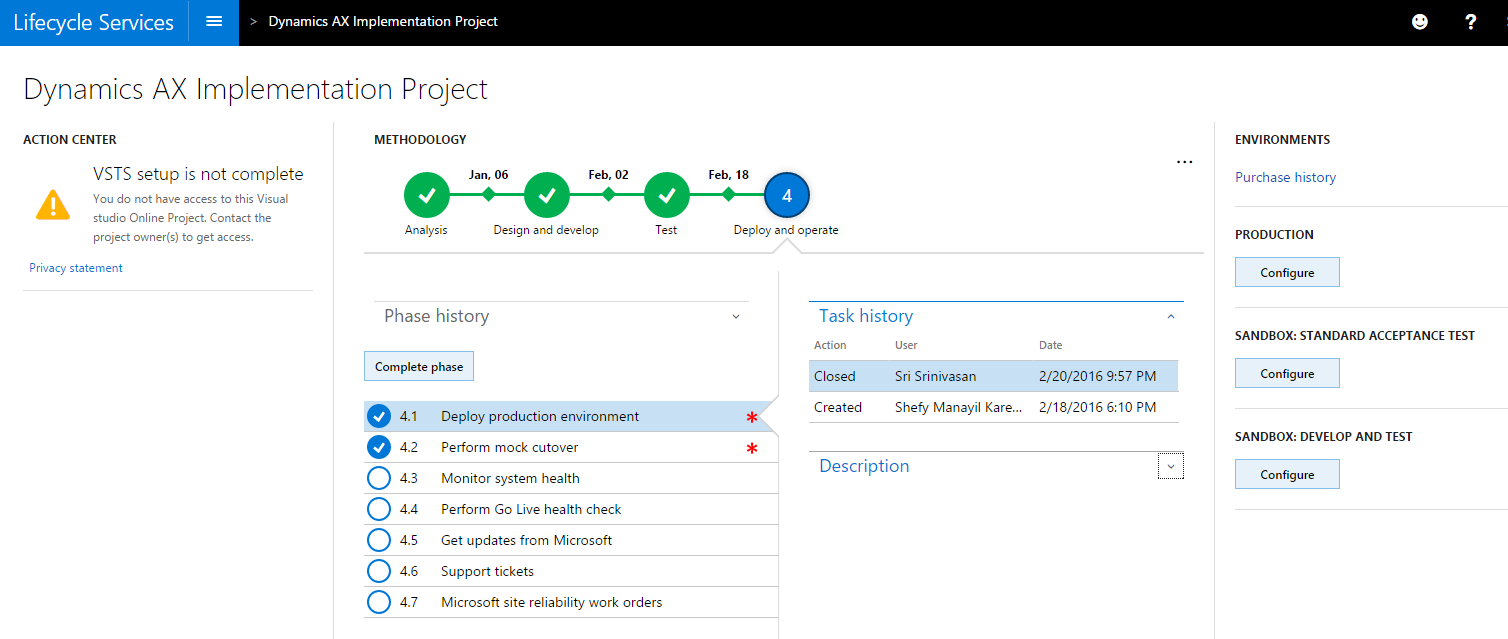Expand the Description section
1508x639 pixels.
[1171, 467]
